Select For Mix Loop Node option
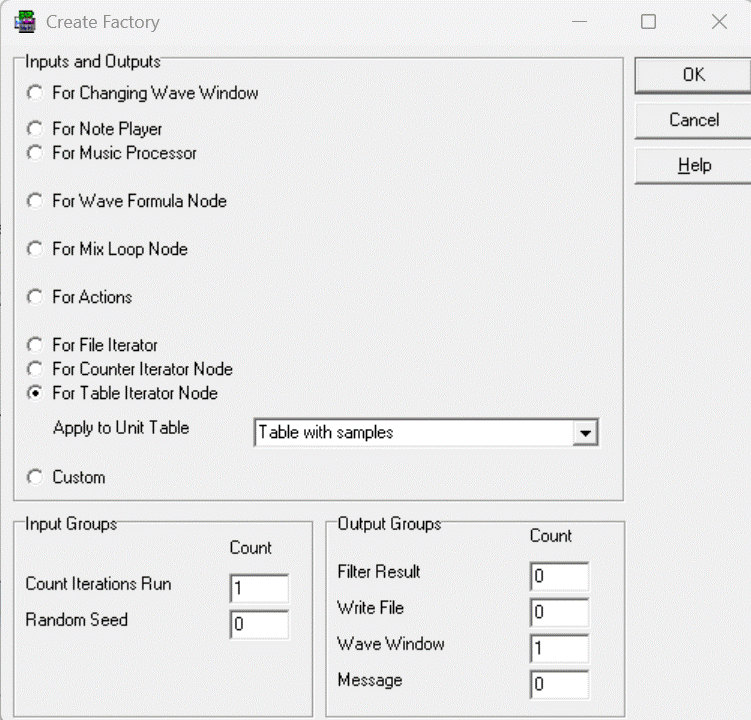751x720 pixels. click(x=36, y=249)
